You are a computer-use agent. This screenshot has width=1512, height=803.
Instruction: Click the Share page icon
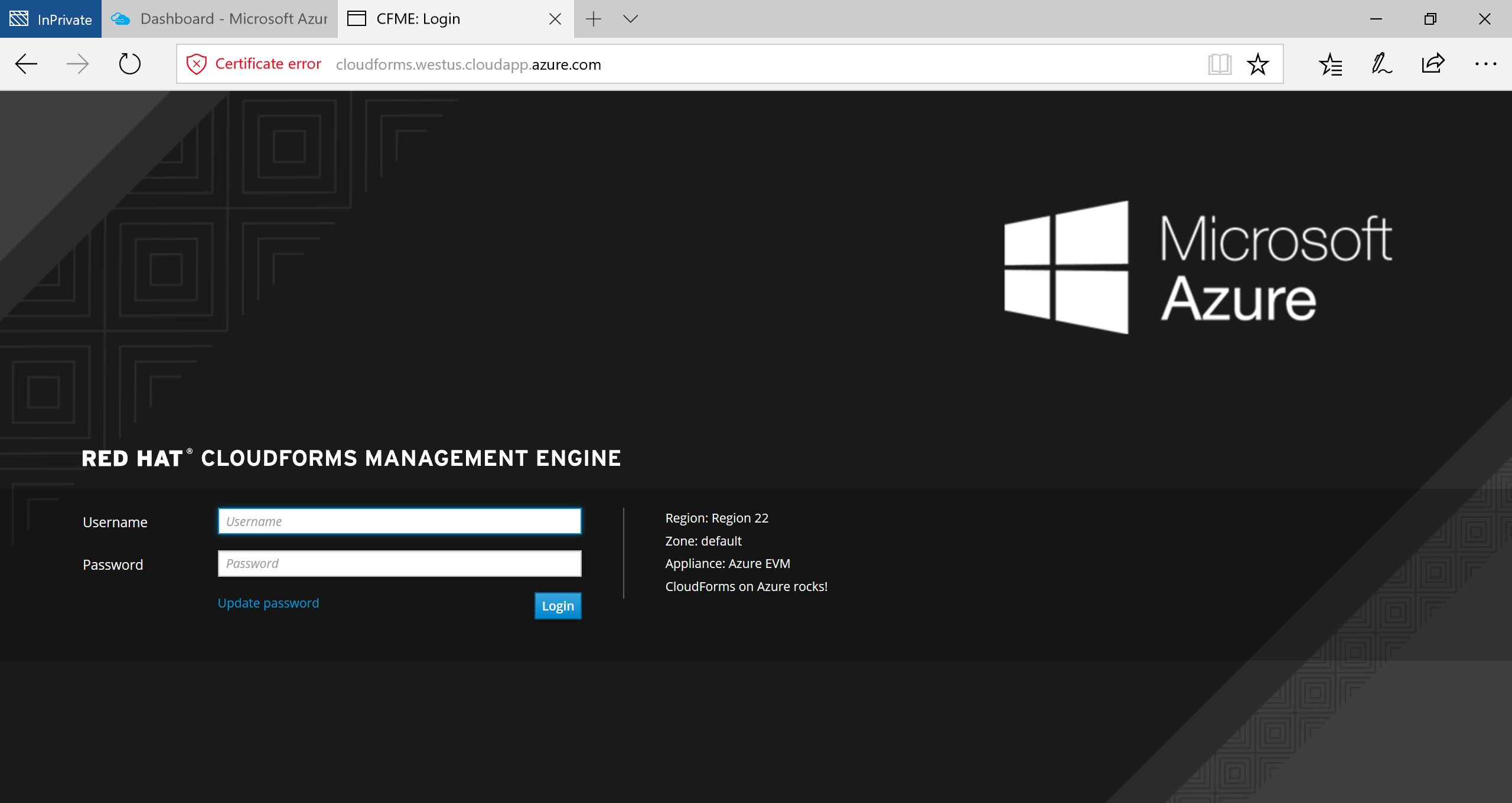tap(1433, 64)
